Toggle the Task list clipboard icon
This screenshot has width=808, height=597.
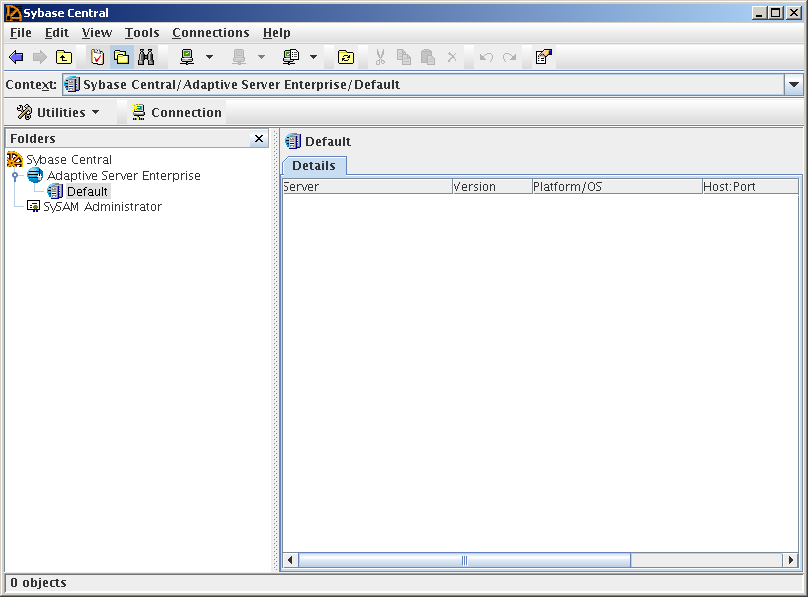pyautogui.click(x=97, y=57)
